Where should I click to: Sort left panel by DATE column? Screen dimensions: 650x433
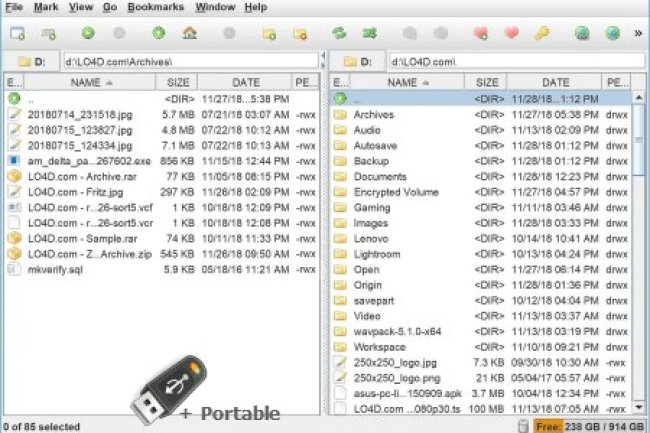(x=245, y=82)
